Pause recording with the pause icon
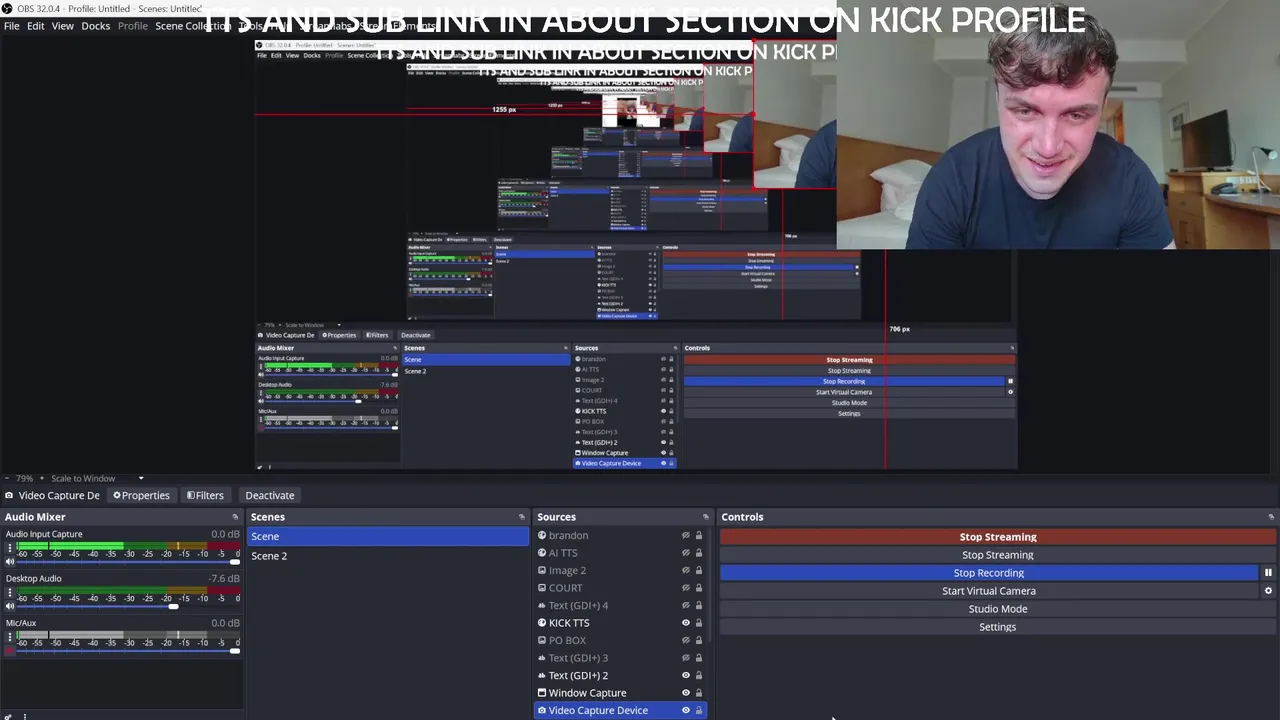Image resolution: width=1280 pixels, height=720 pixels. click(x=1268, y=573)
